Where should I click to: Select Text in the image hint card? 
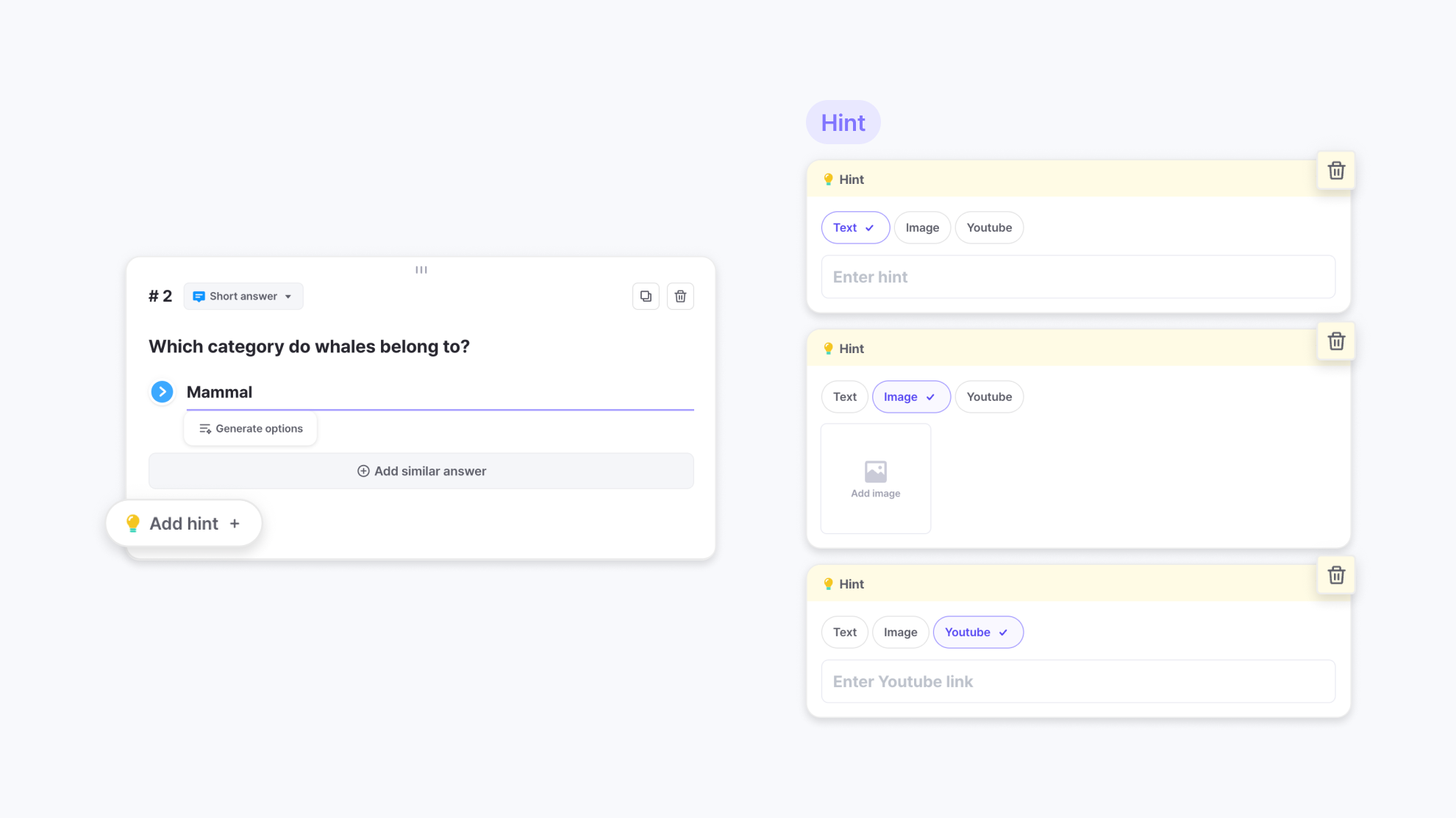point(844,397)
